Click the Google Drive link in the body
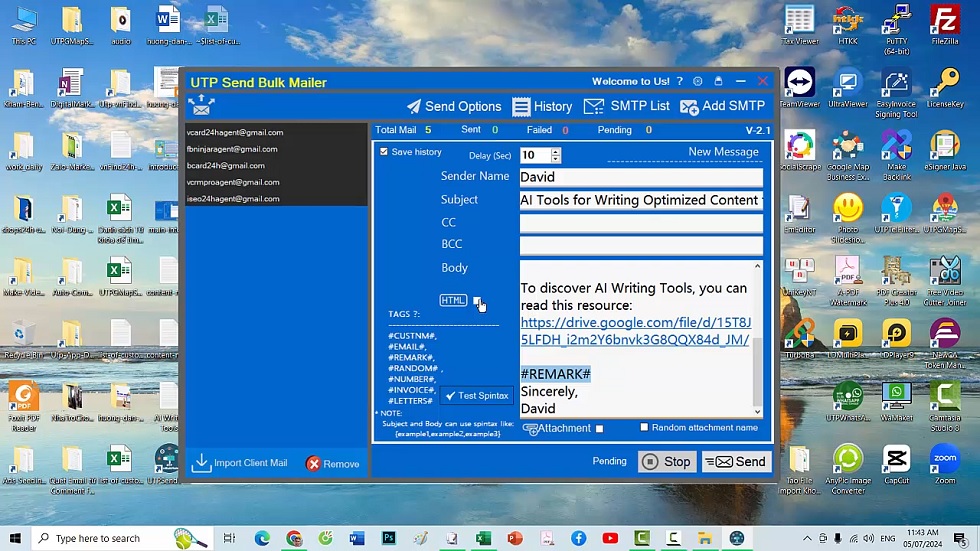This screenshot has height=551, width=980. pos(635,331)
